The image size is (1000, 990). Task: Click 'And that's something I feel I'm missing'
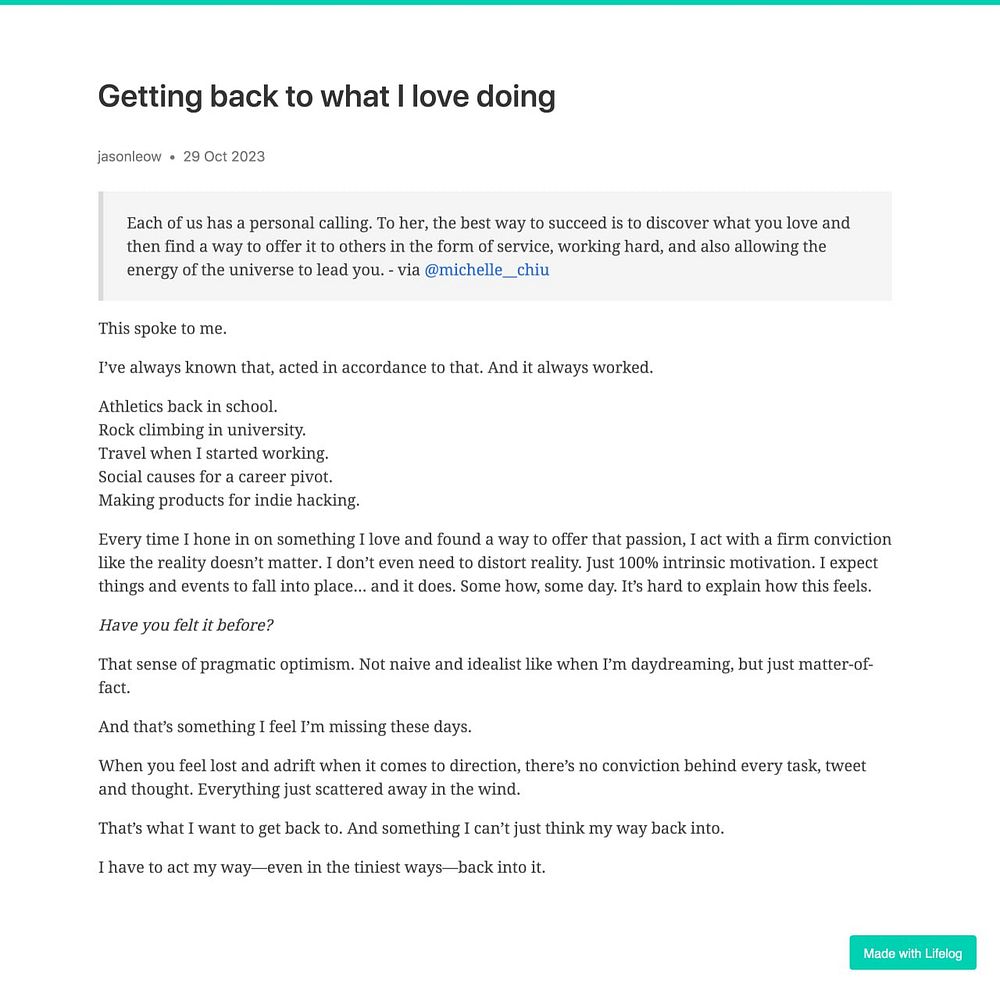click(x=285, y=727)
